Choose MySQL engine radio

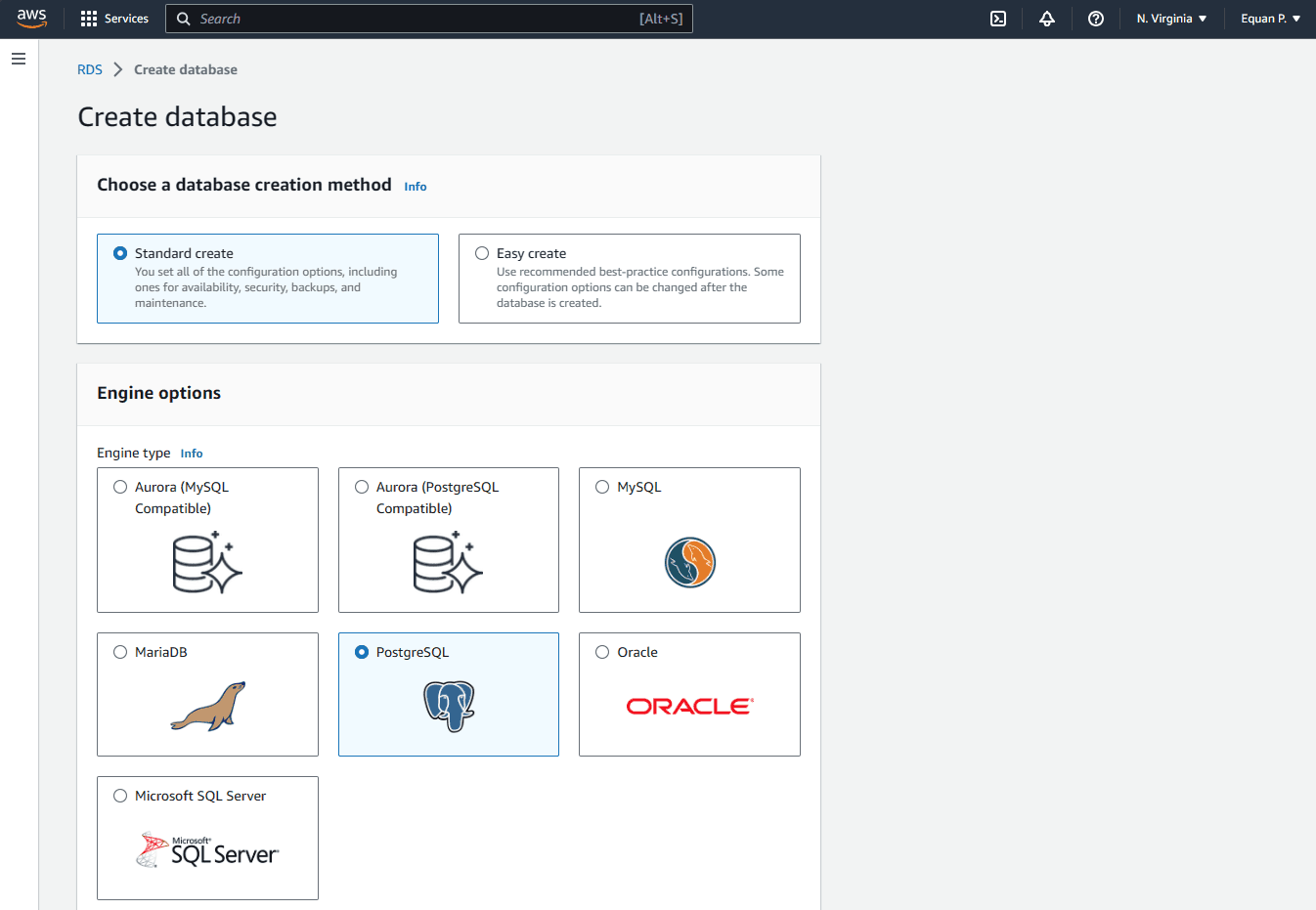(x=602, y=487)
